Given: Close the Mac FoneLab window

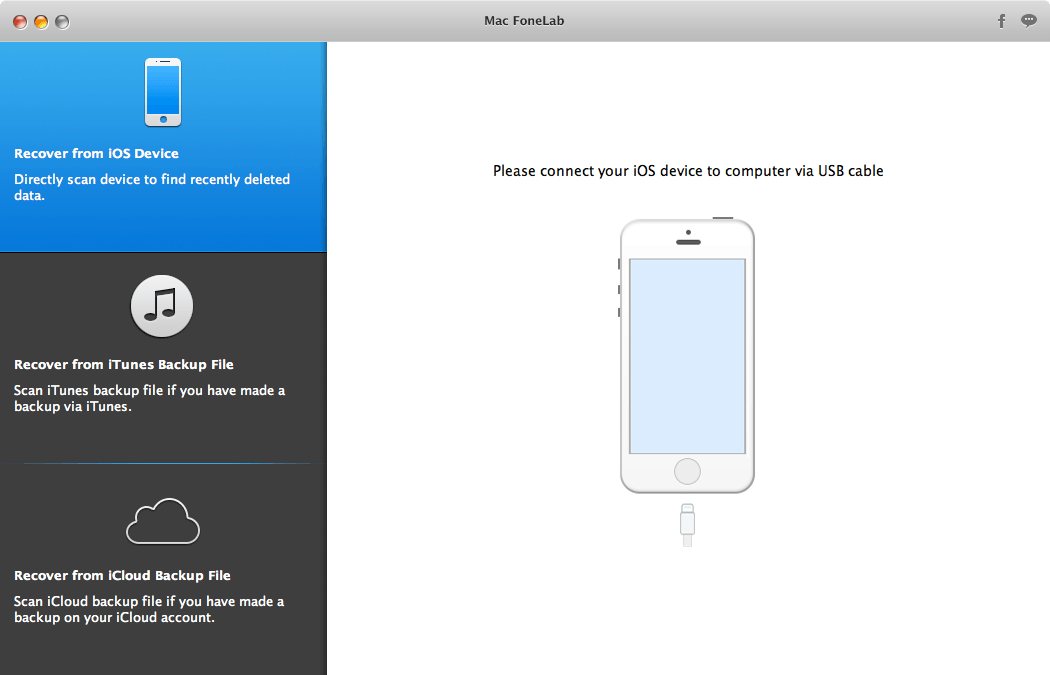Looking at the screenshot, I should [20, 21].
